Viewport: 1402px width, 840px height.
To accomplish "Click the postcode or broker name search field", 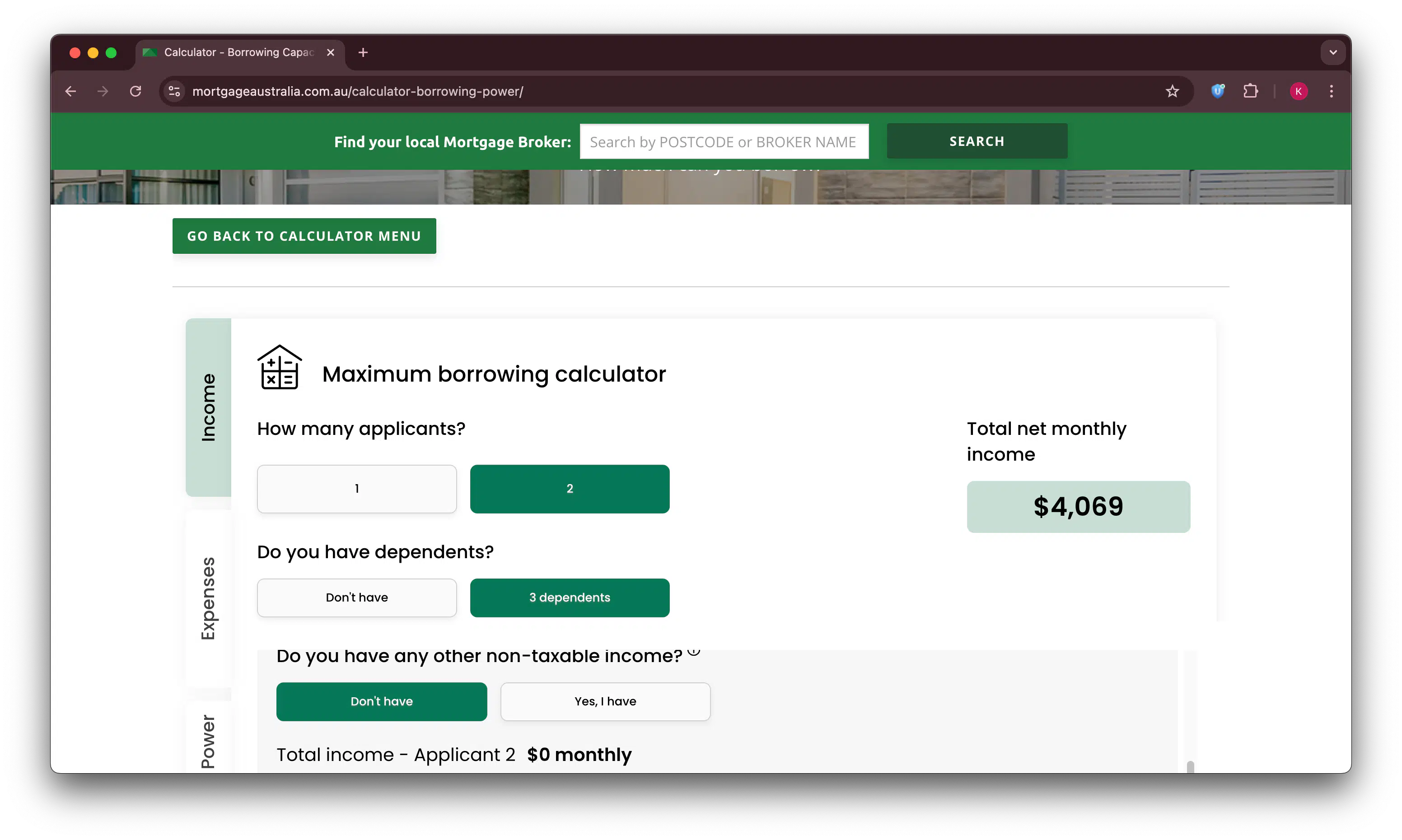I will (724, 141).
